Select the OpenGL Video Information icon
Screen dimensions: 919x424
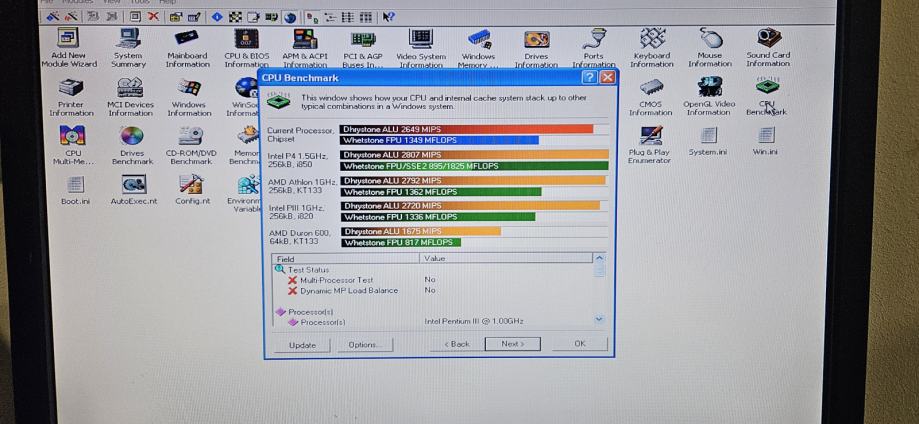(709, 97)
